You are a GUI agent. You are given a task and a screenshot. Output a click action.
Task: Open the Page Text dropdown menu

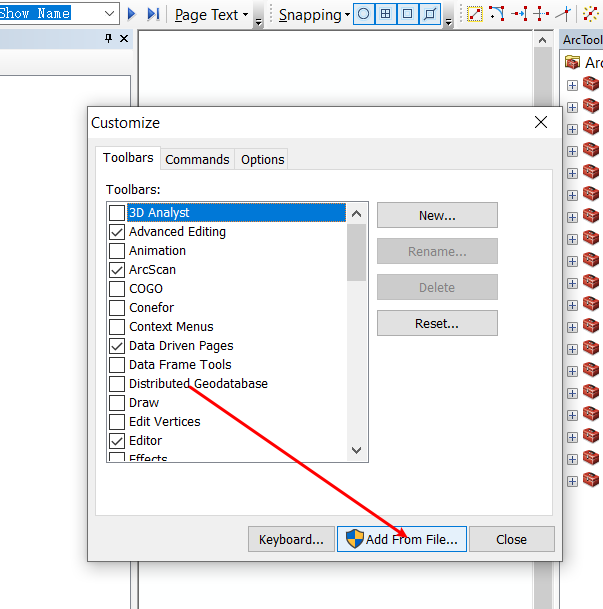click(212, 15)
